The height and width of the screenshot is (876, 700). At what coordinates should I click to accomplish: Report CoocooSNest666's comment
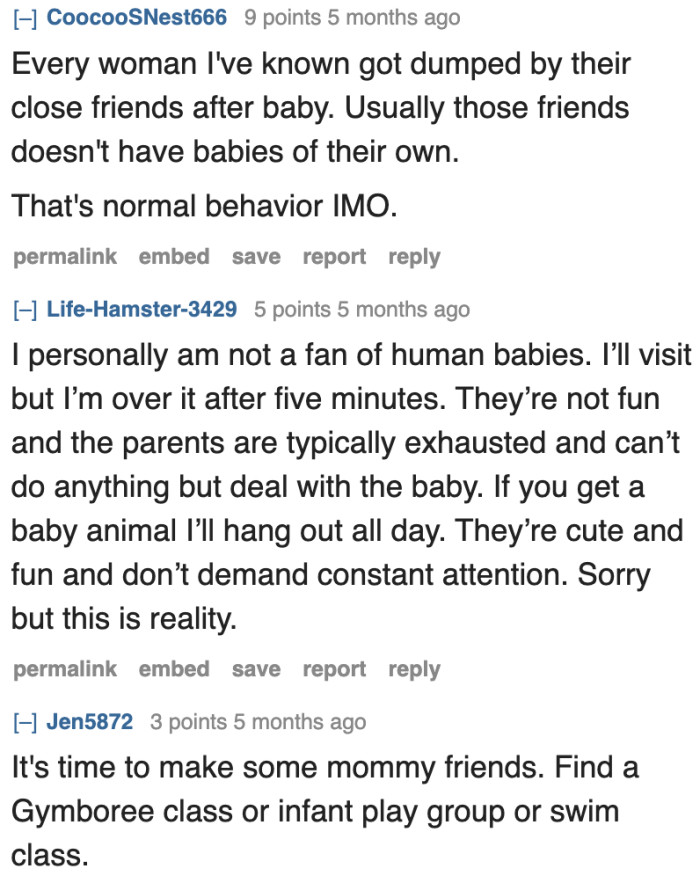coord(333,257)
